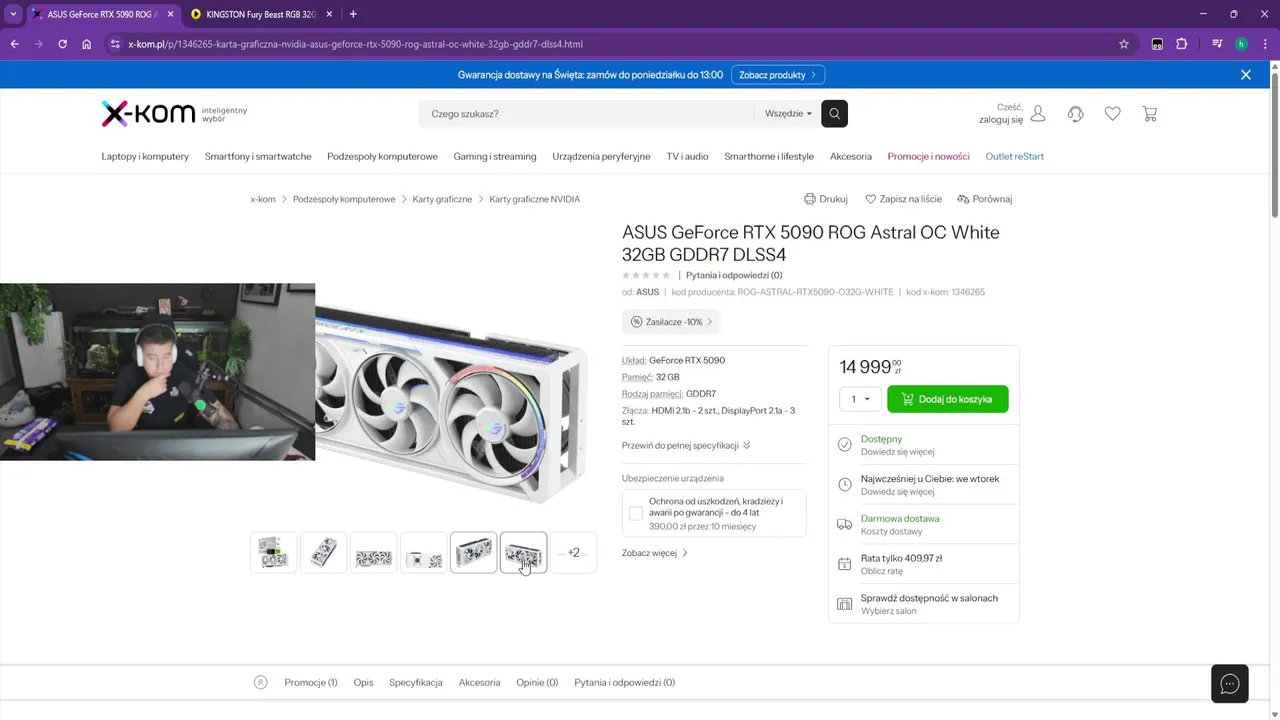Viewport: 1280px width, 720px height.
Task: Open Urządzenia peryferyjne menu
Action: [x=601, y=156]
